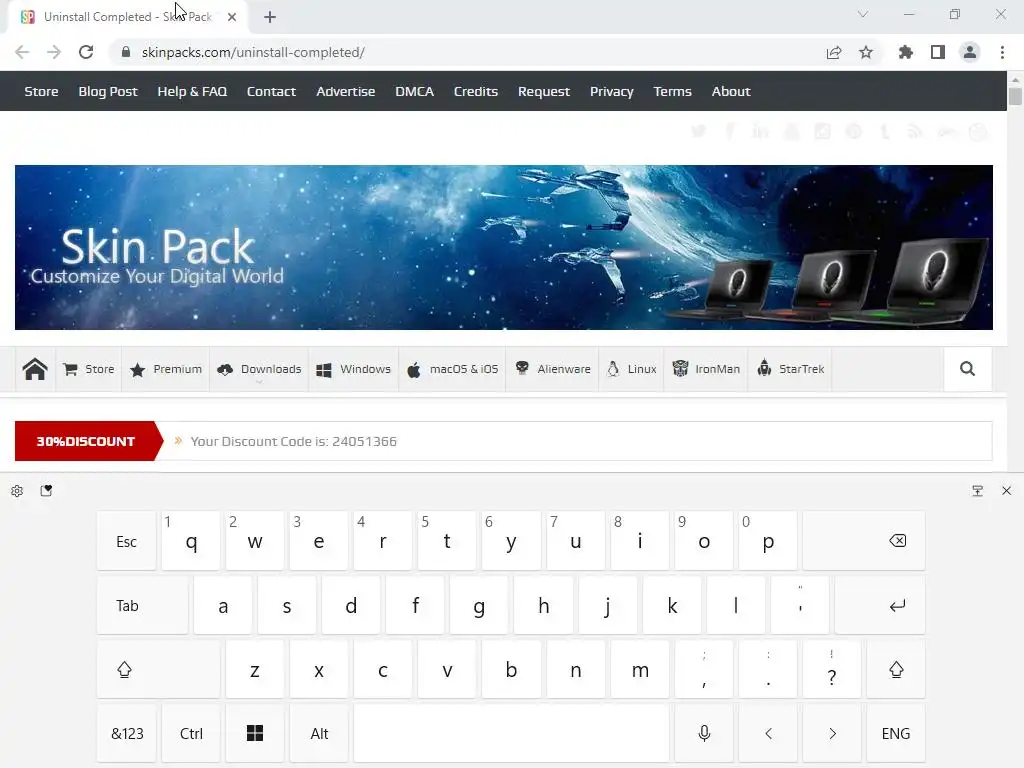Open the emoji and clipboard panel icon
Viewport: 1024px width, 768px height.
click(x=46, y=491)
